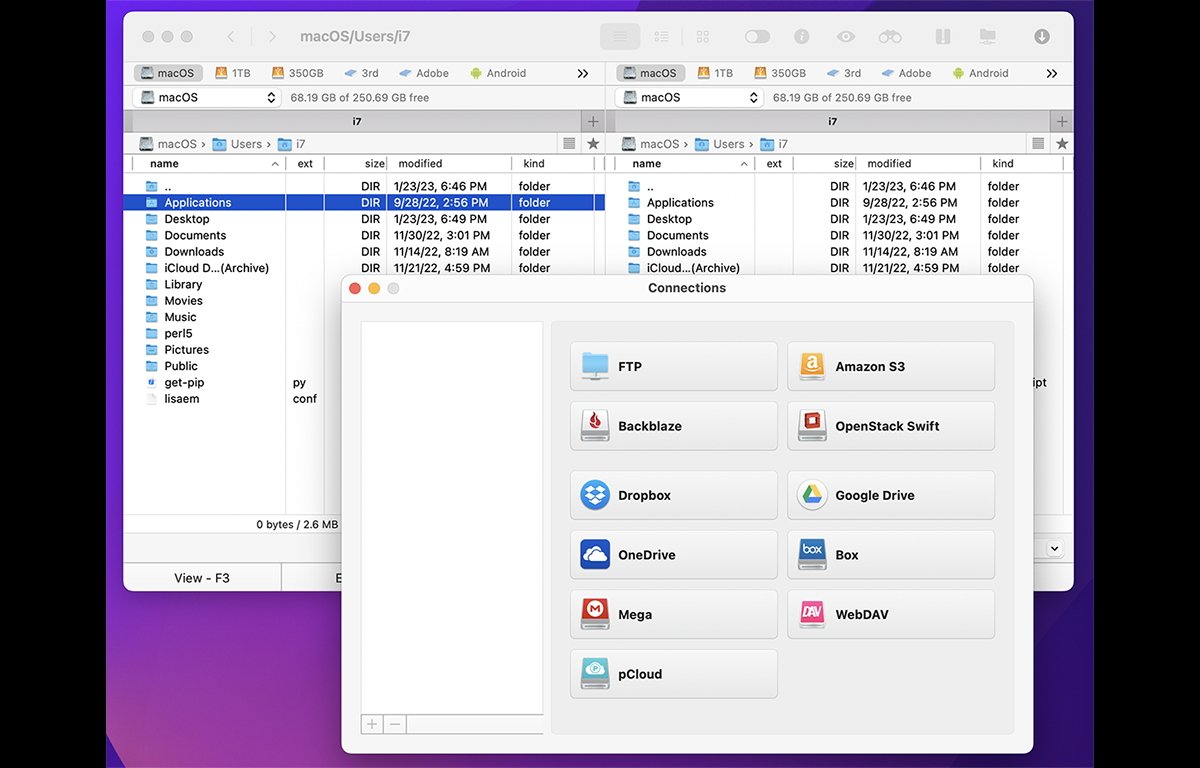Choose the FTP connection type

(674, 366)
